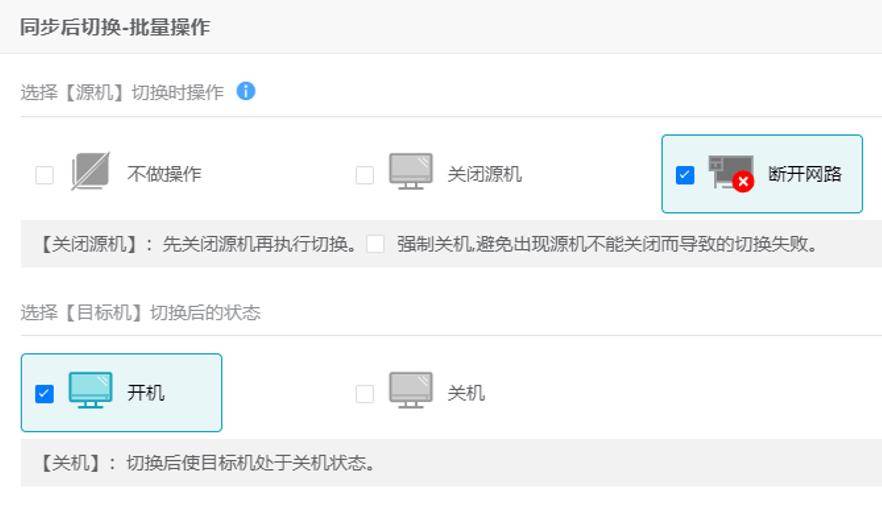Select the 不做操作 option label
882x505 pixels.
pyautogui.click(x=164, y=174)
